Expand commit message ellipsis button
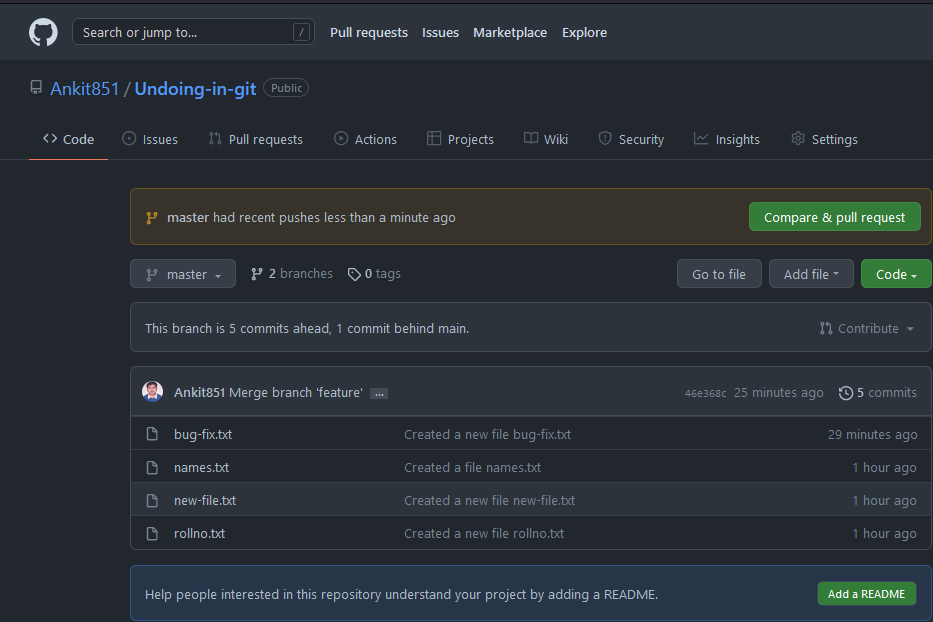The width and height of the screenshot is (933, 622). point(379,394)
